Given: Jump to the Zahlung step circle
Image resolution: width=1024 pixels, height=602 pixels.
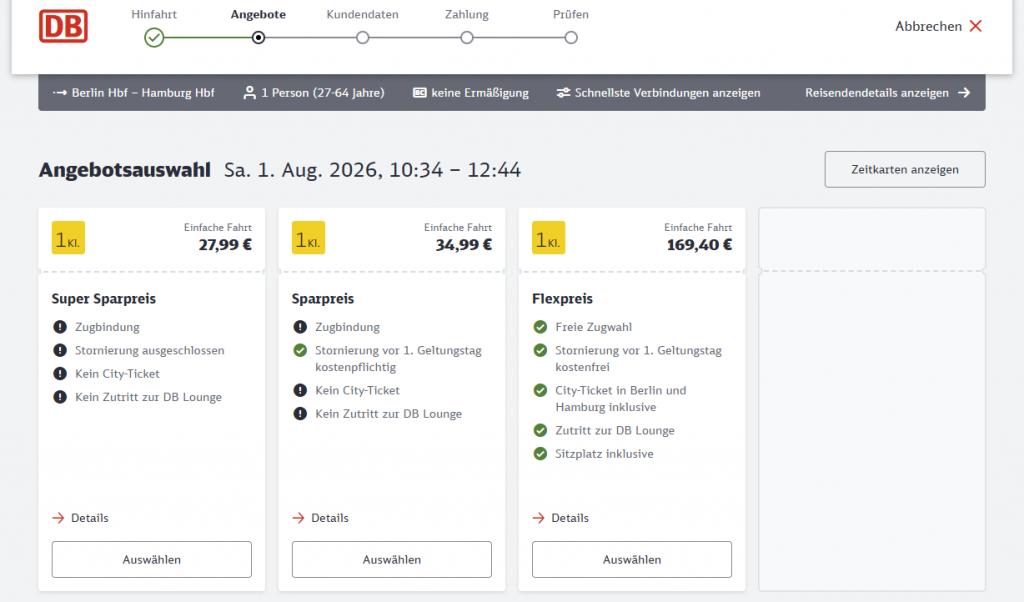Looking at the screenshot, I should (x=466, y=38).
